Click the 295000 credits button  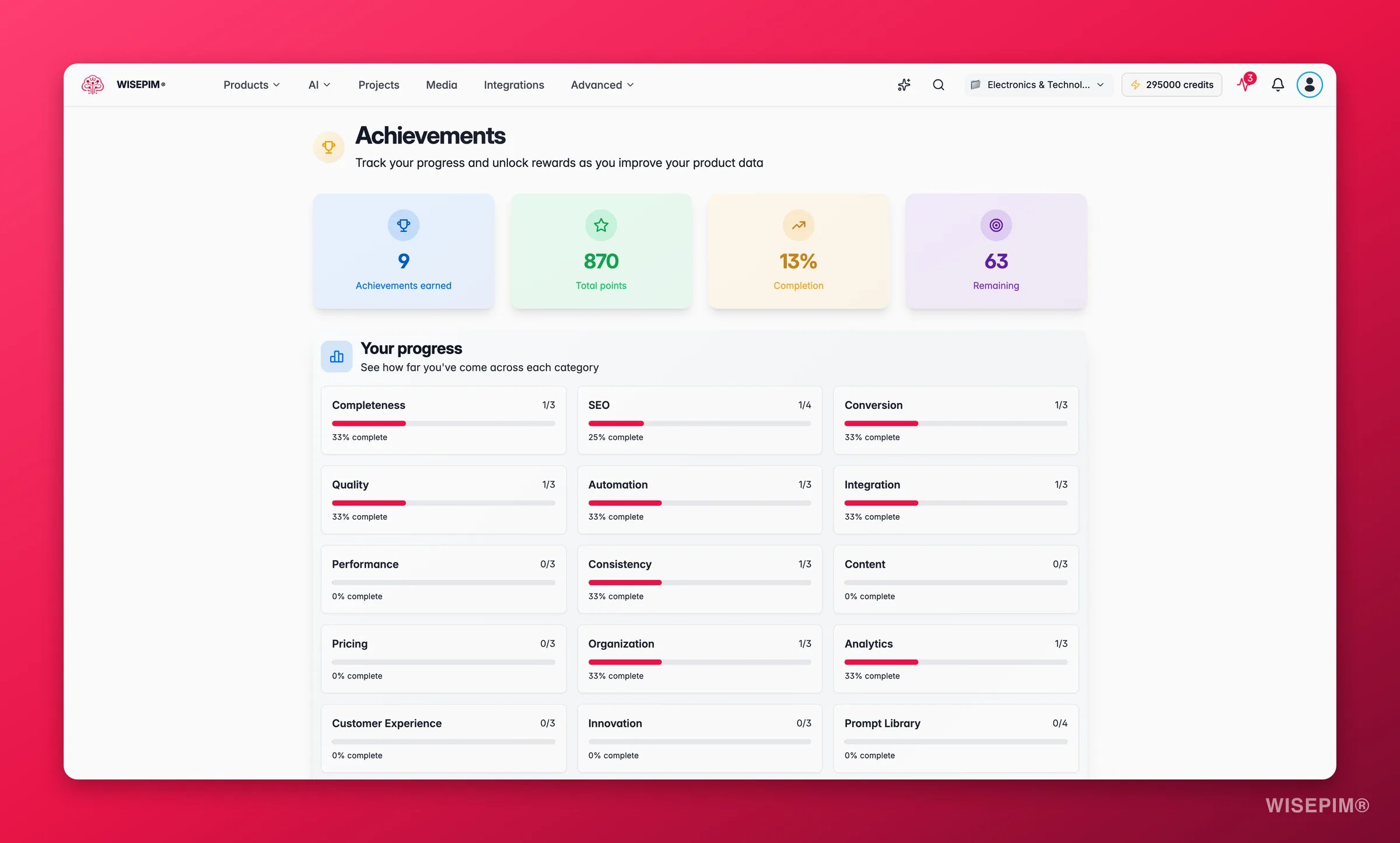pyautogui.click(x=1171, y=85)
